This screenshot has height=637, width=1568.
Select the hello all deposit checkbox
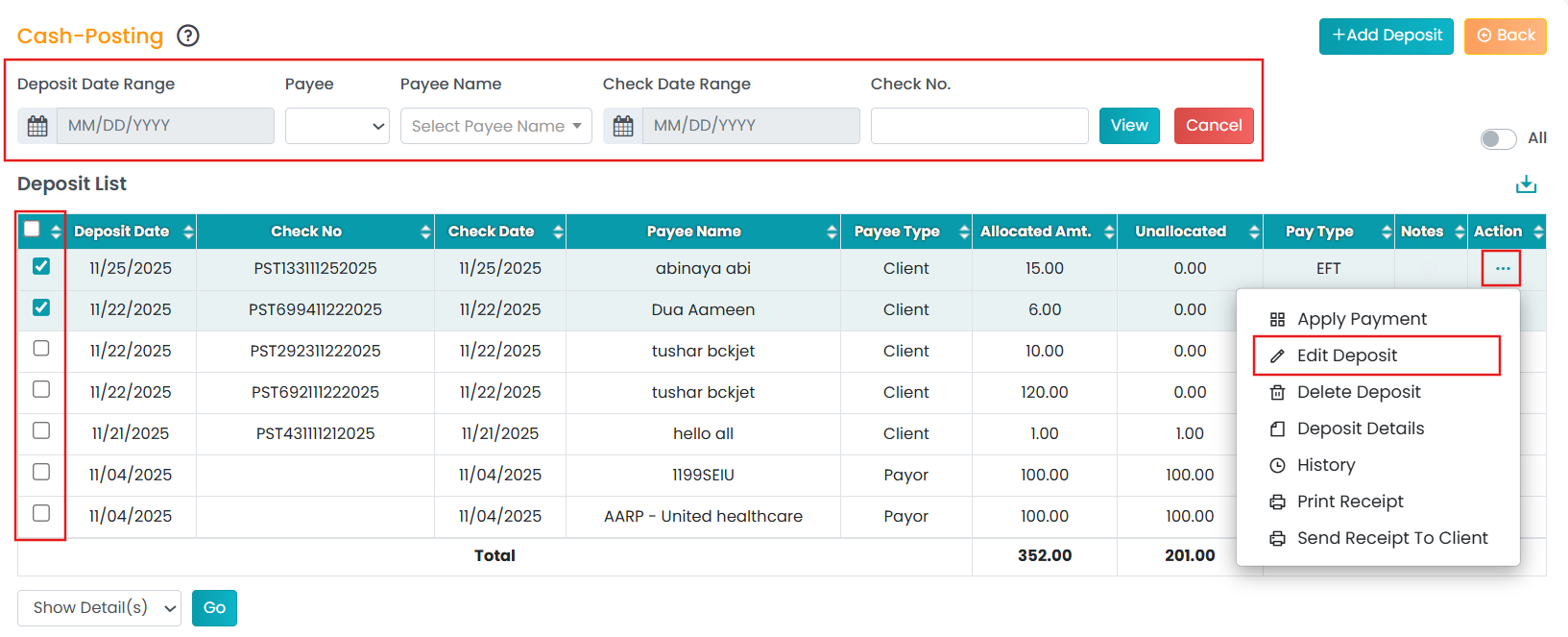tap(41, 430)
